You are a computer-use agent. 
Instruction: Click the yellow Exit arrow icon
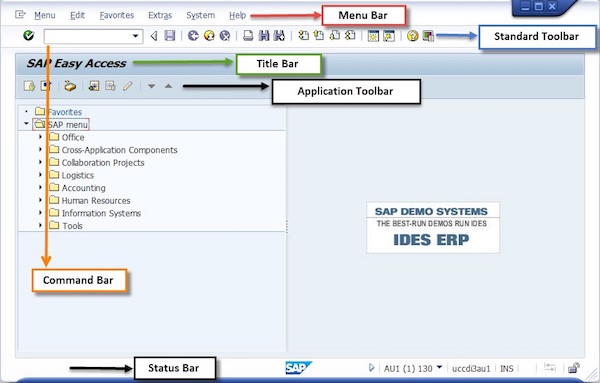[209, 36]
